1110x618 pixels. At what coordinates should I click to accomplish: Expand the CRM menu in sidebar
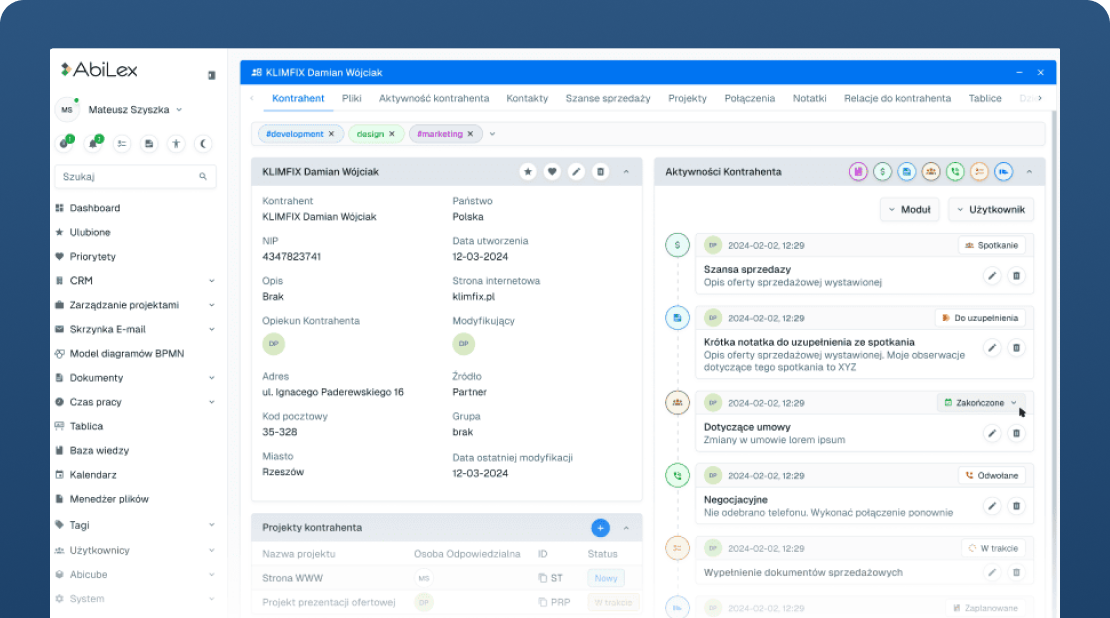pyautogui.click(x=135, y=281)
